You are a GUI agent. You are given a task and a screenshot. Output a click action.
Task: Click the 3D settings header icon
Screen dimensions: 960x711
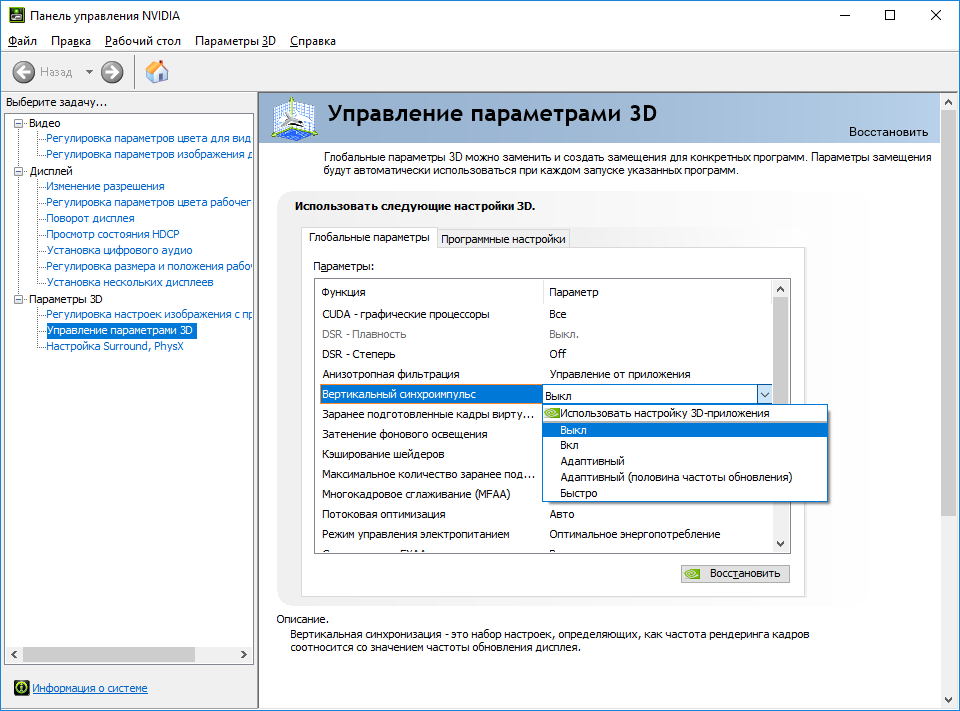pos(294,117)
